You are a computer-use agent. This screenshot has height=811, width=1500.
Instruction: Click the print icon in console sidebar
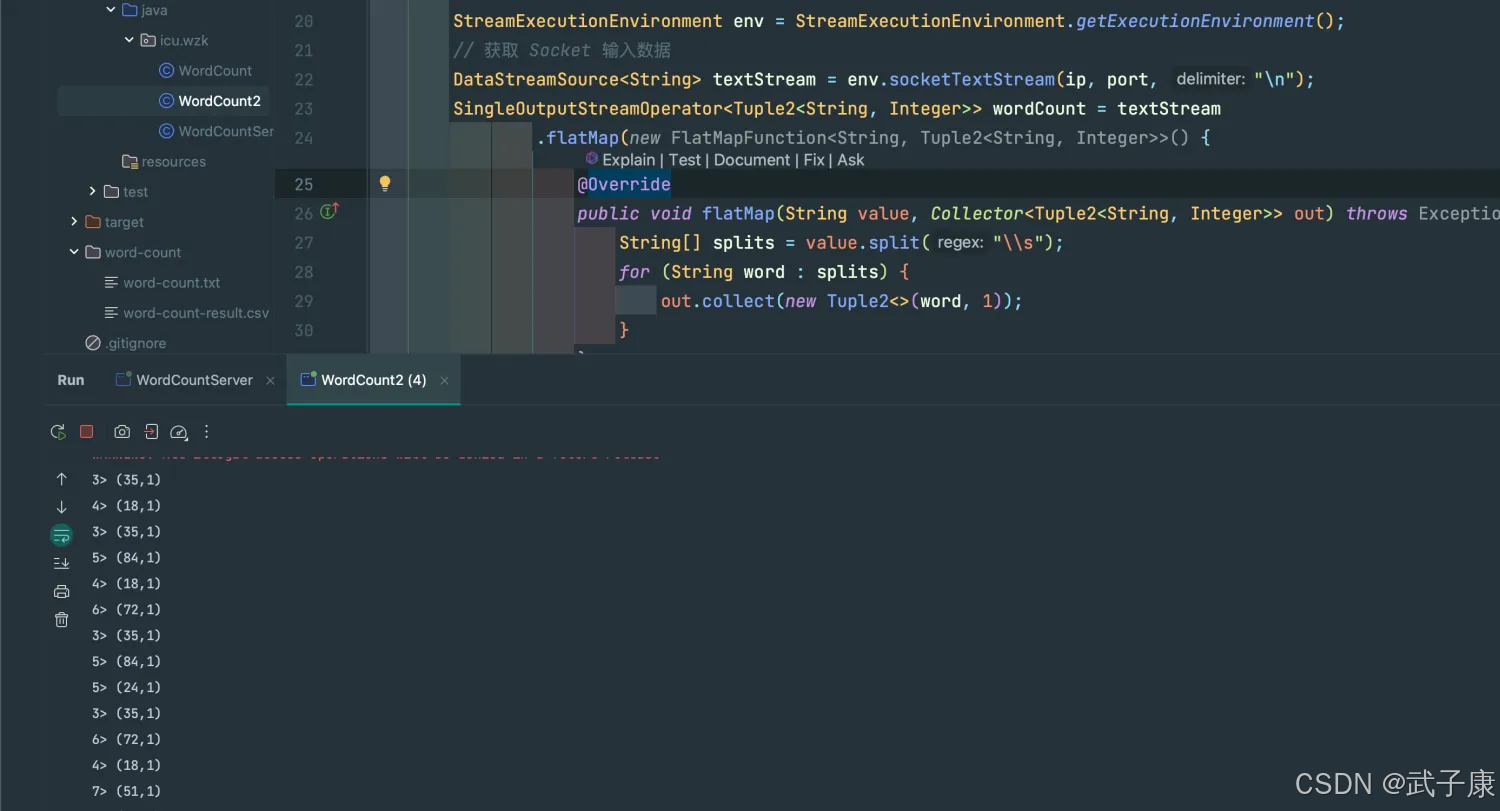click(61, 591)
